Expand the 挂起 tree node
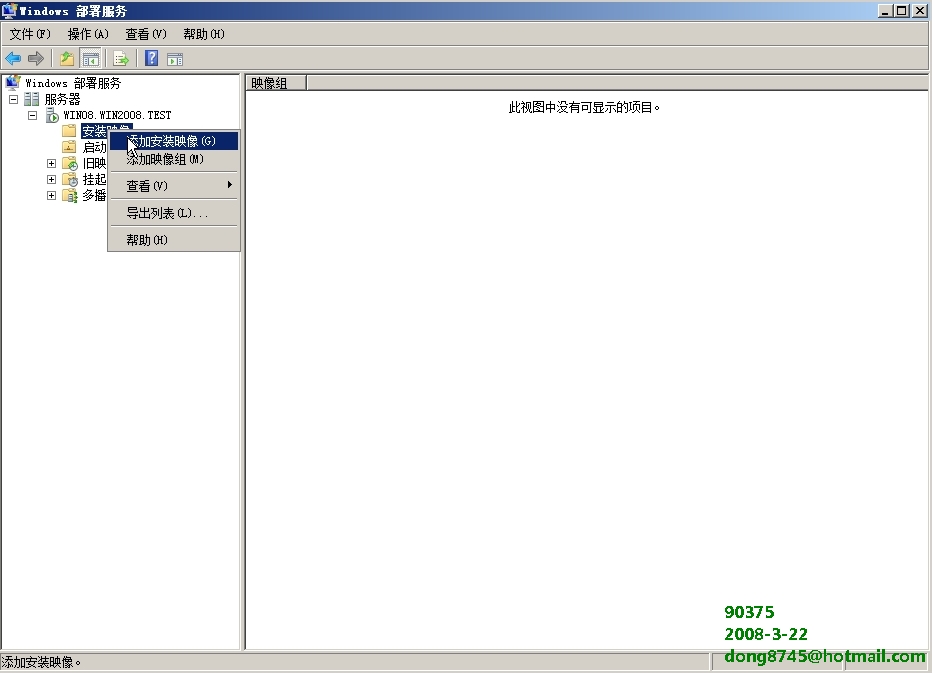 [52, 180]
